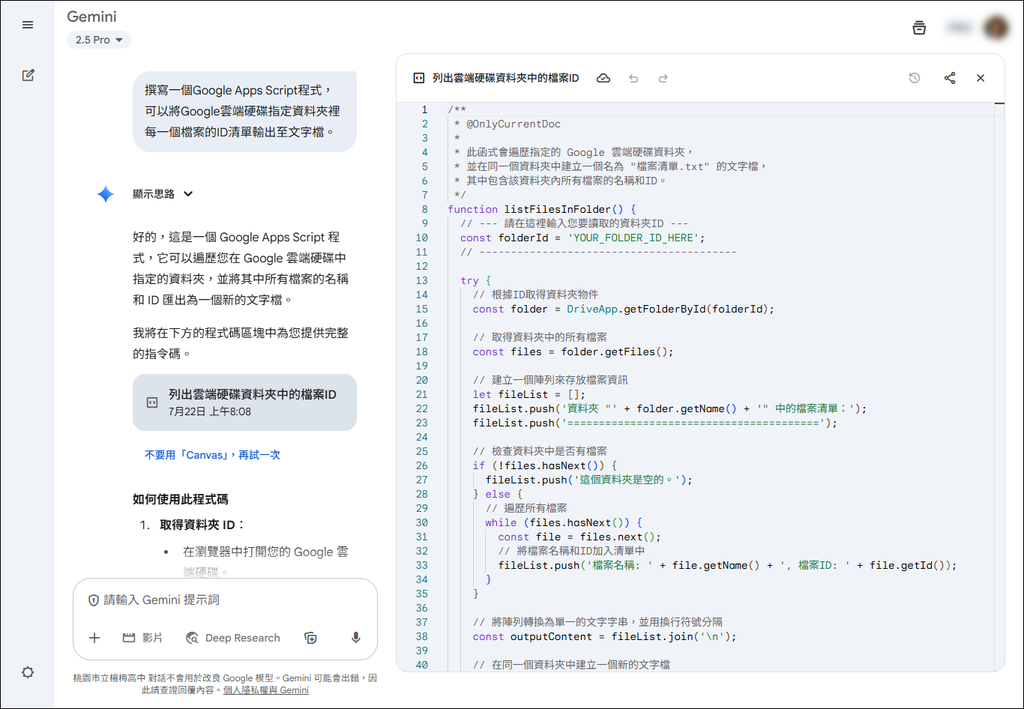
Task: Click line 27 這個資料夾是空的 string
Action: pyautogui.click(x=629, y=480)
